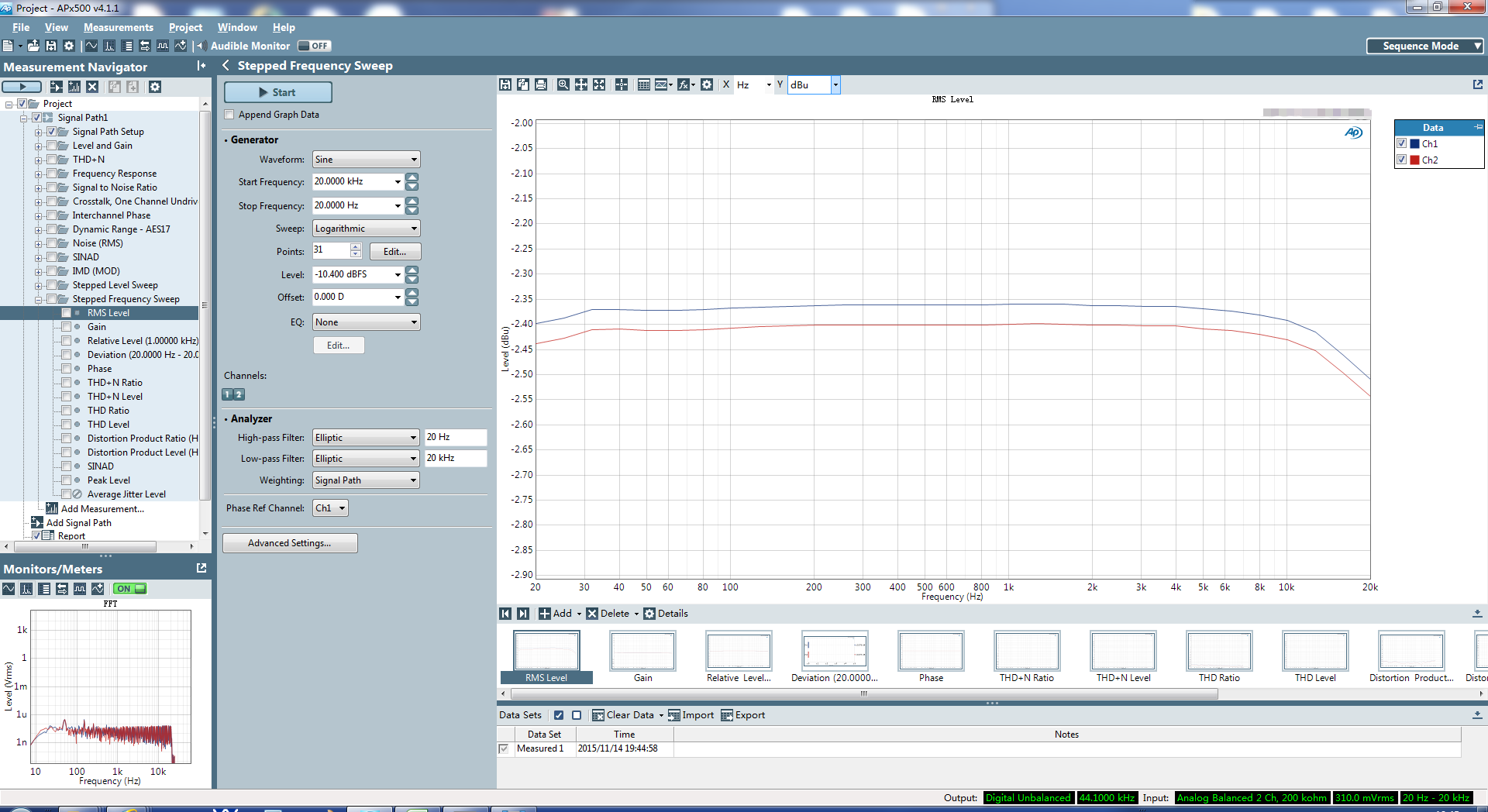Click the print graph icon

[x=541, y=84]
